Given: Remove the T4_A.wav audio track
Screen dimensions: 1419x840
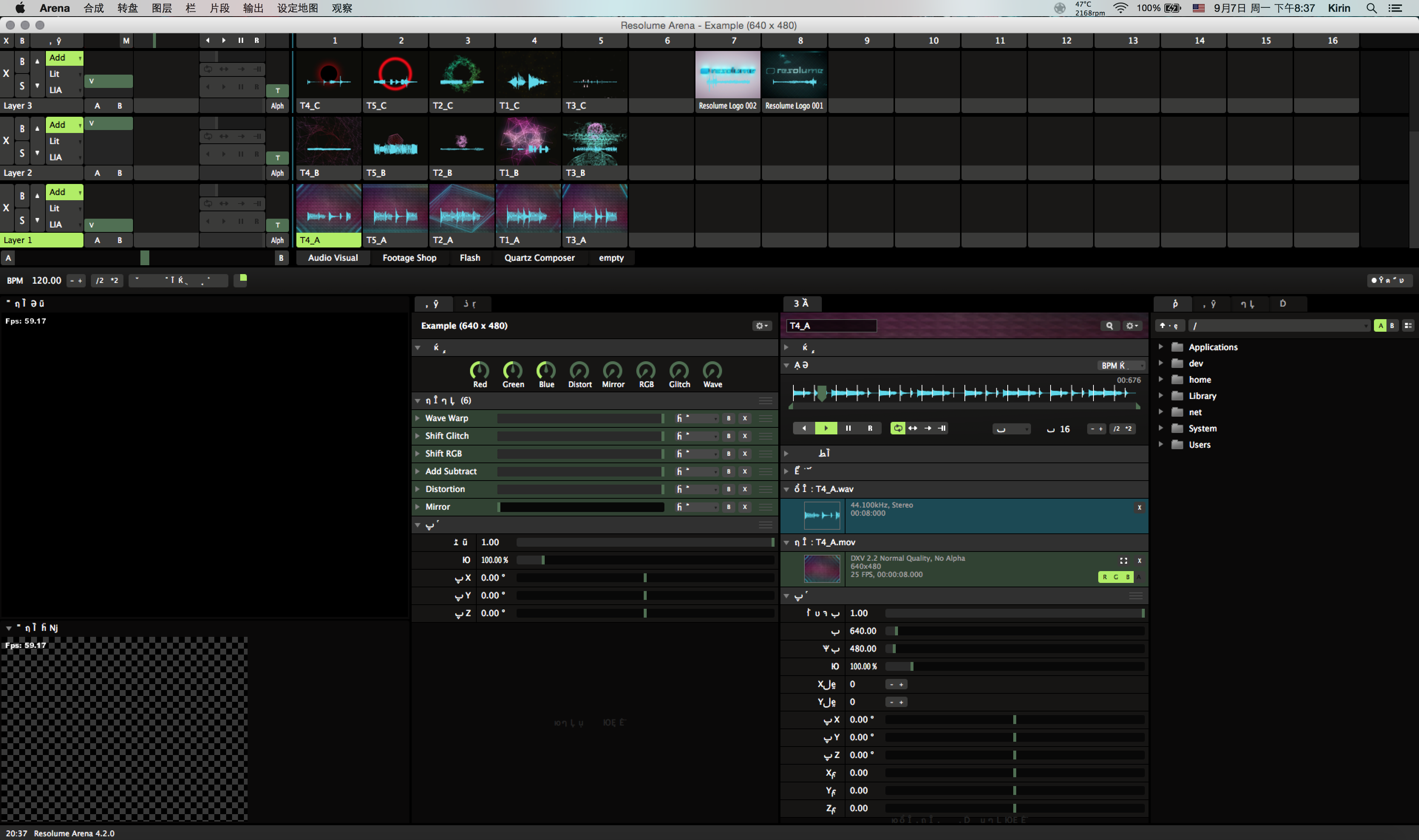Looking at the screenshot, I should pos(1139,508).
